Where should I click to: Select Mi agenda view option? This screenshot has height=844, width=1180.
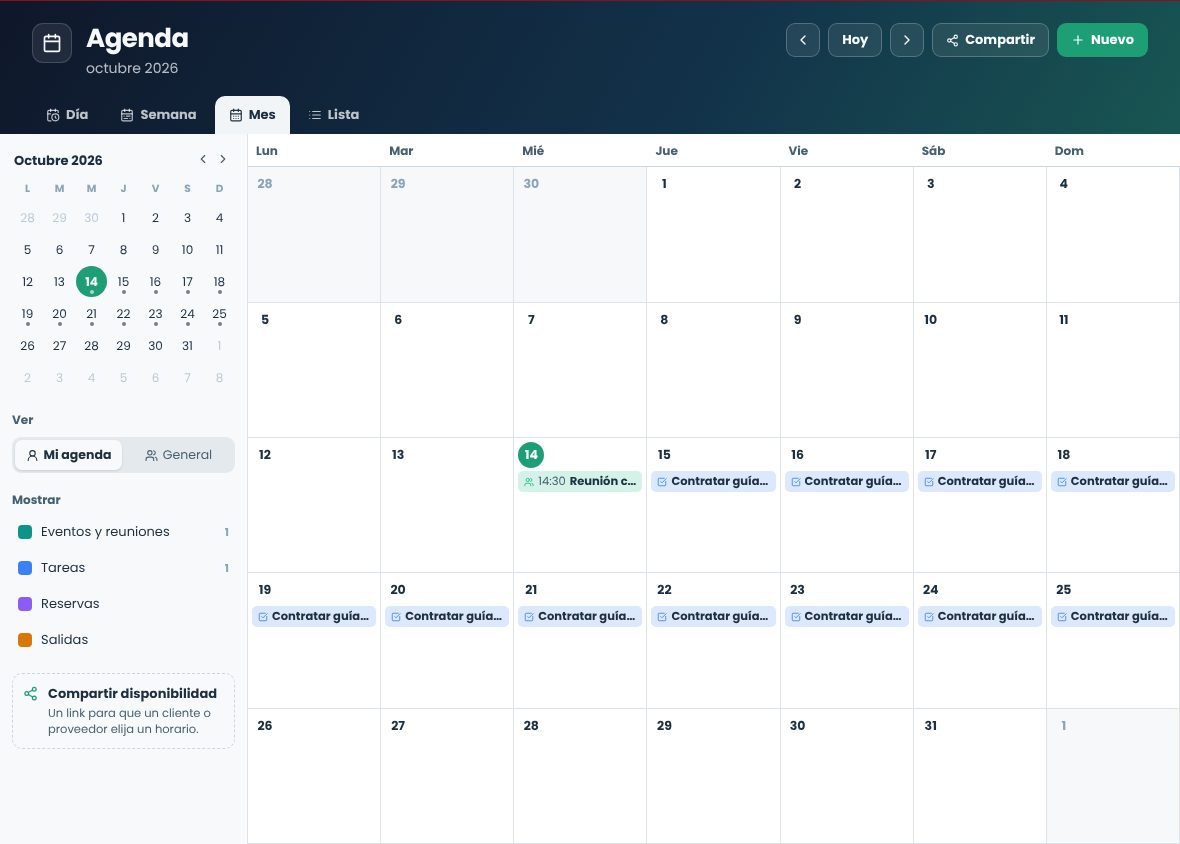point(68,455)
